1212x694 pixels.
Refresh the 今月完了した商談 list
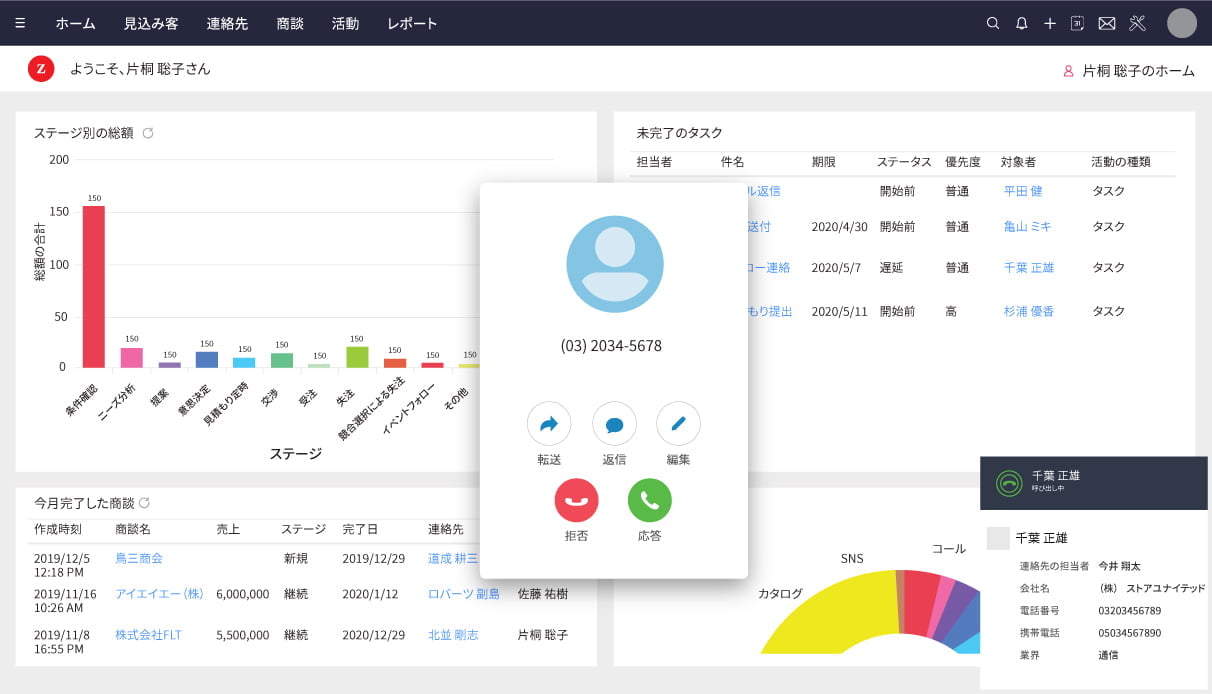point(144,503)
